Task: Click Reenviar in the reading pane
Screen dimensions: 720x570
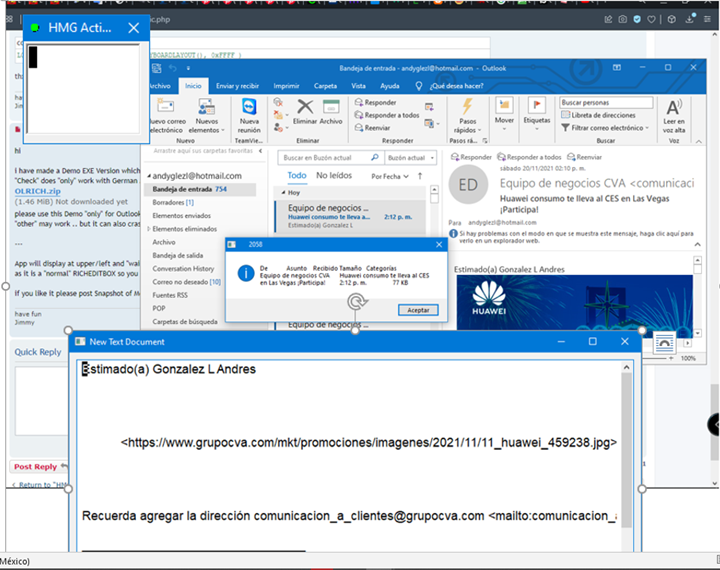Action: 585,157
